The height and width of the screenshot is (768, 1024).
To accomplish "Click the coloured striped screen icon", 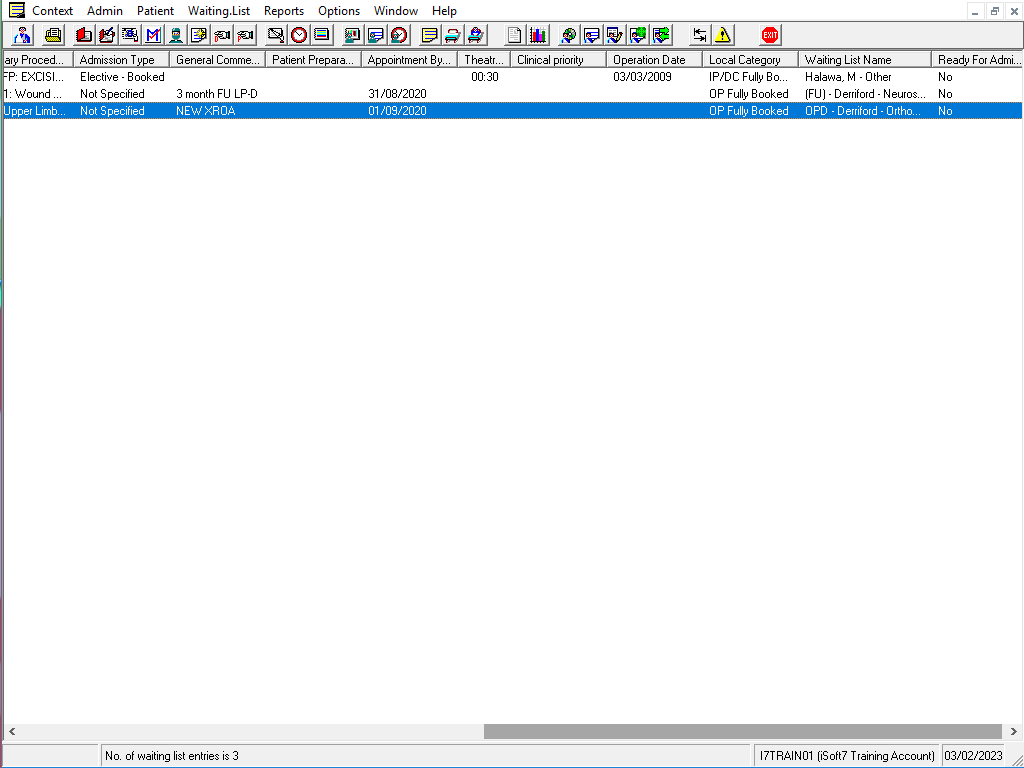I will pyautogui.click(x=322, y=35).
